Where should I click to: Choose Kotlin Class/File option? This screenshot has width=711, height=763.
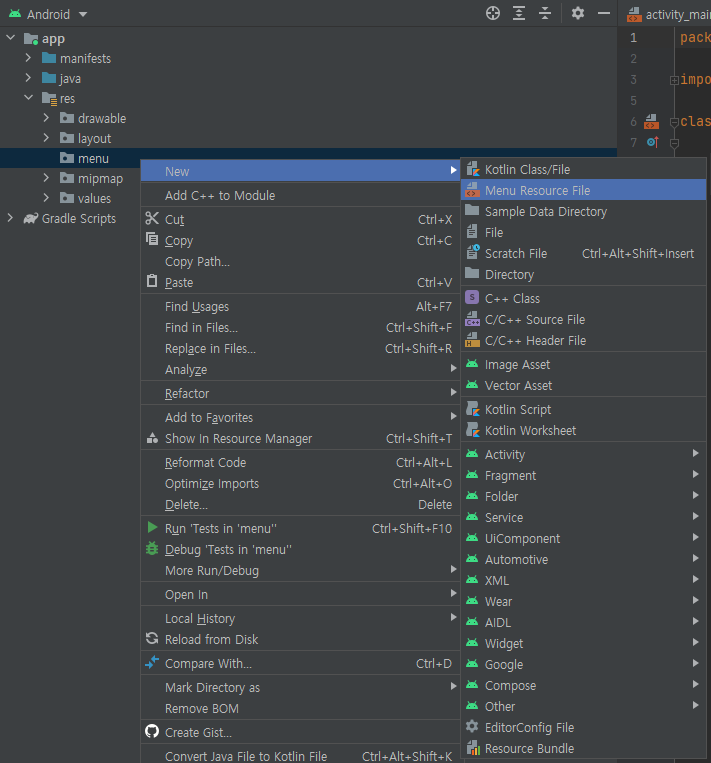click(583, 169)
